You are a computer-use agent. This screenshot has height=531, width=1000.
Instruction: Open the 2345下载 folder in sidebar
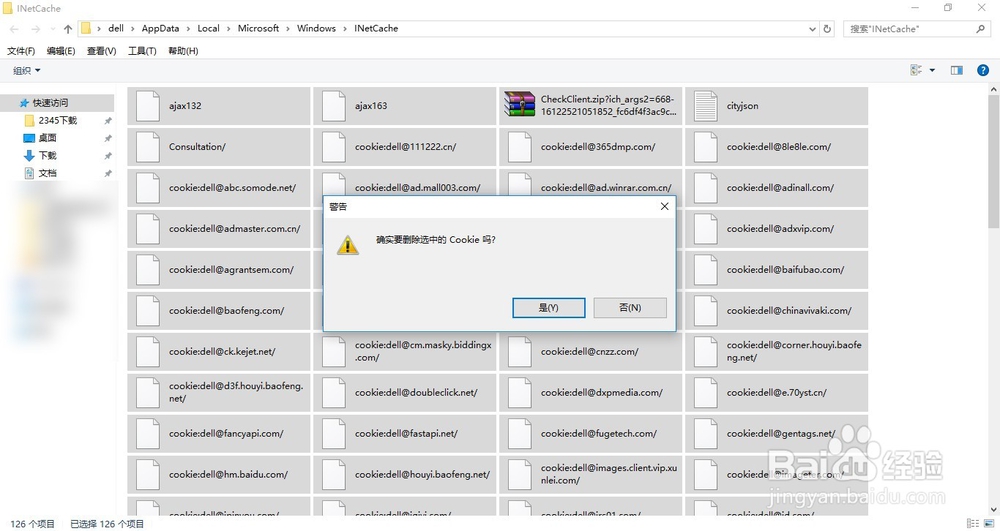(57, 120)
